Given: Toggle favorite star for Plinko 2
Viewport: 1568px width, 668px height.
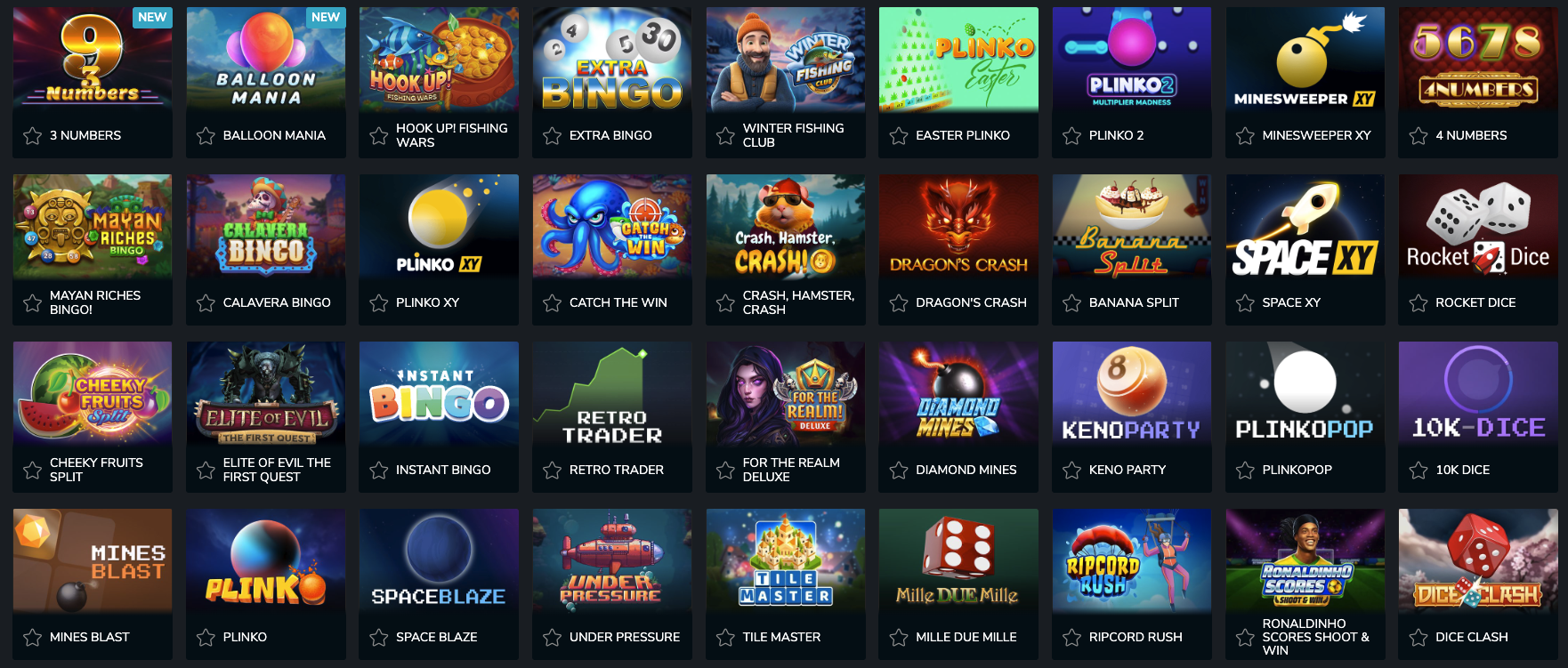Looking at the screenshot, I should click(1071, 135).
